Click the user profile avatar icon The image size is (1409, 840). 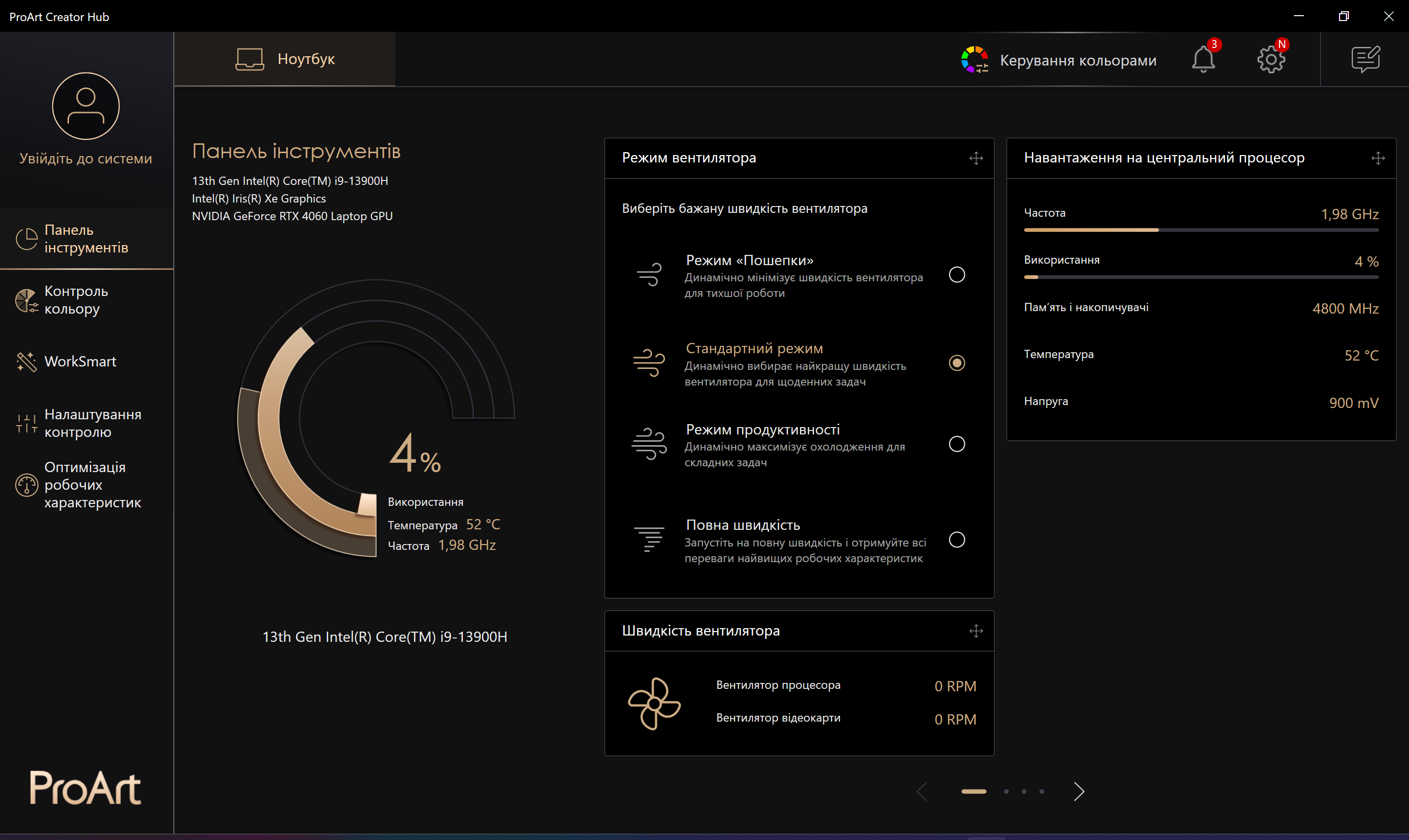tap(86, 107)
